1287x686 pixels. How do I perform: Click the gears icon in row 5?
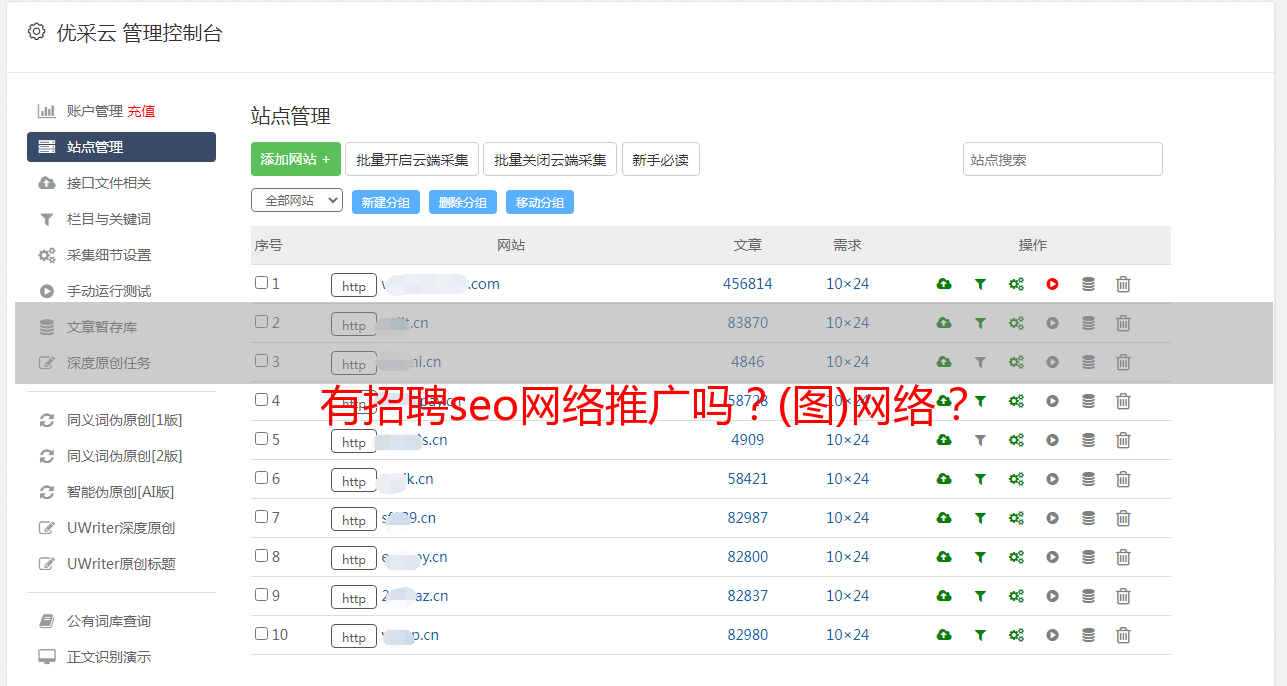point(1016,440)
